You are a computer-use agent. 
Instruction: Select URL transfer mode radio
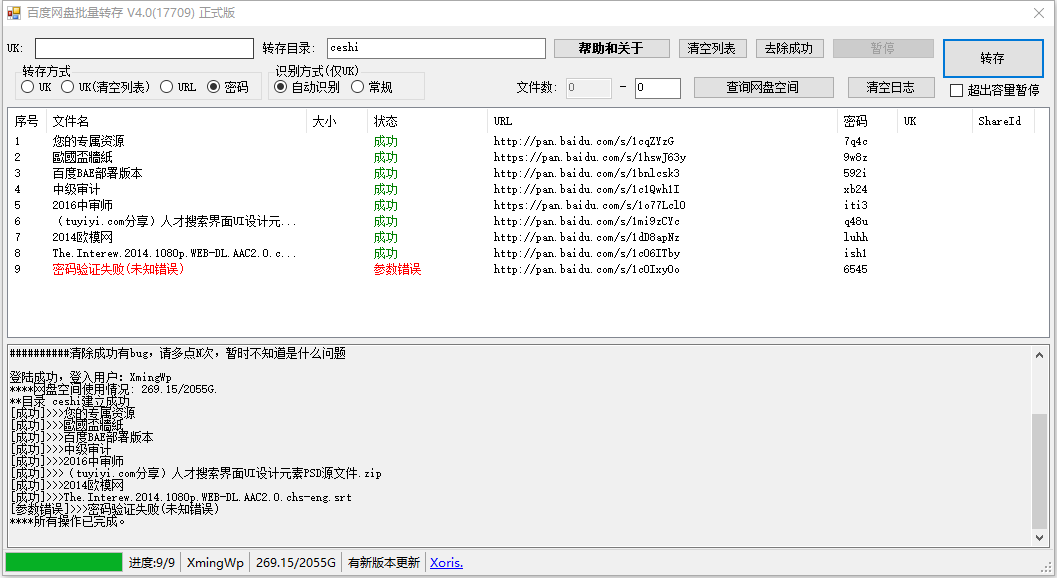click(167, 87)
